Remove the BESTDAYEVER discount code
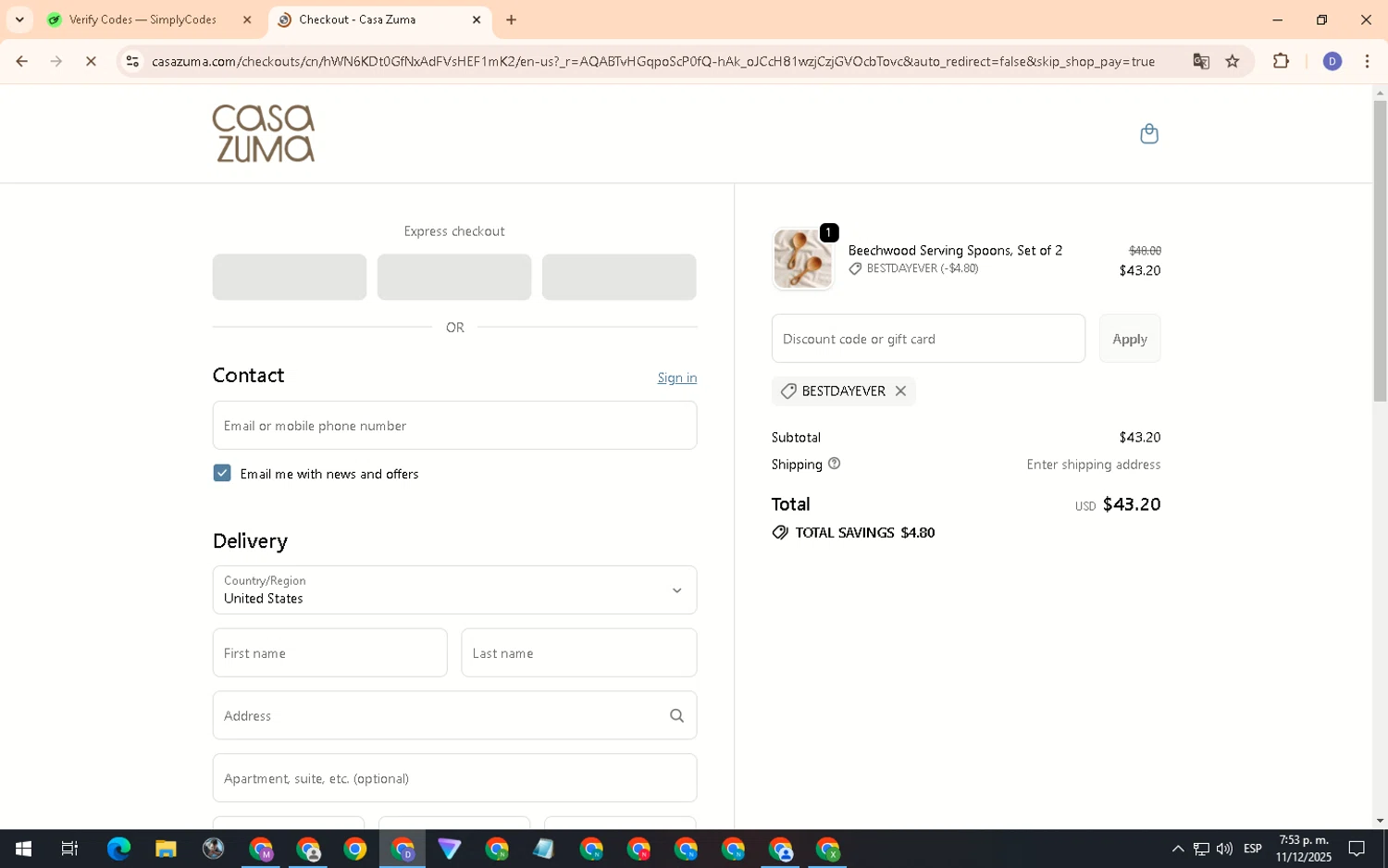Screen dimensions: 1388x868 [900, 391]
